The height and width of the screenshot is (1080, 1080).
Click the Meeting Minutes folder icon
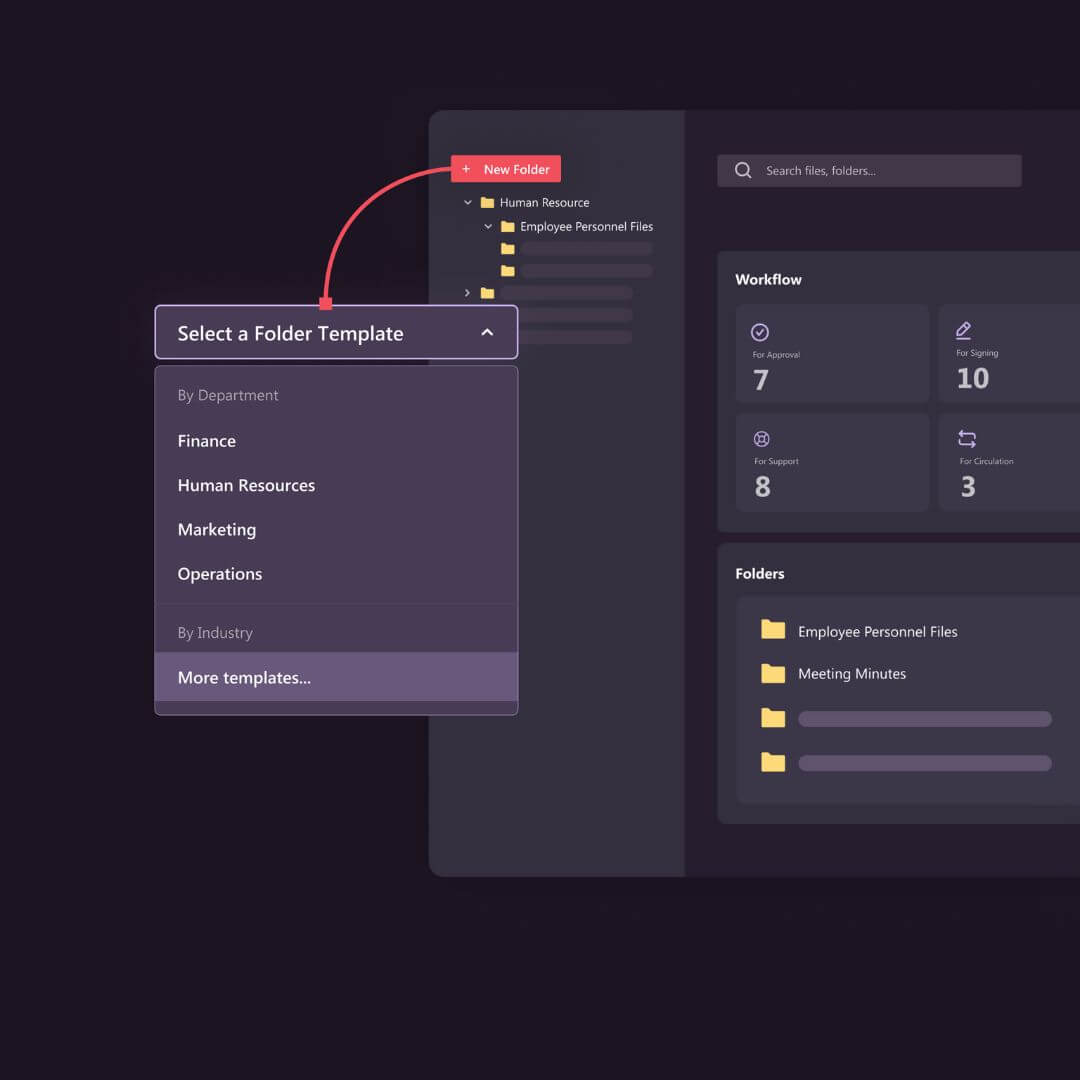click(x=773, y=673)
